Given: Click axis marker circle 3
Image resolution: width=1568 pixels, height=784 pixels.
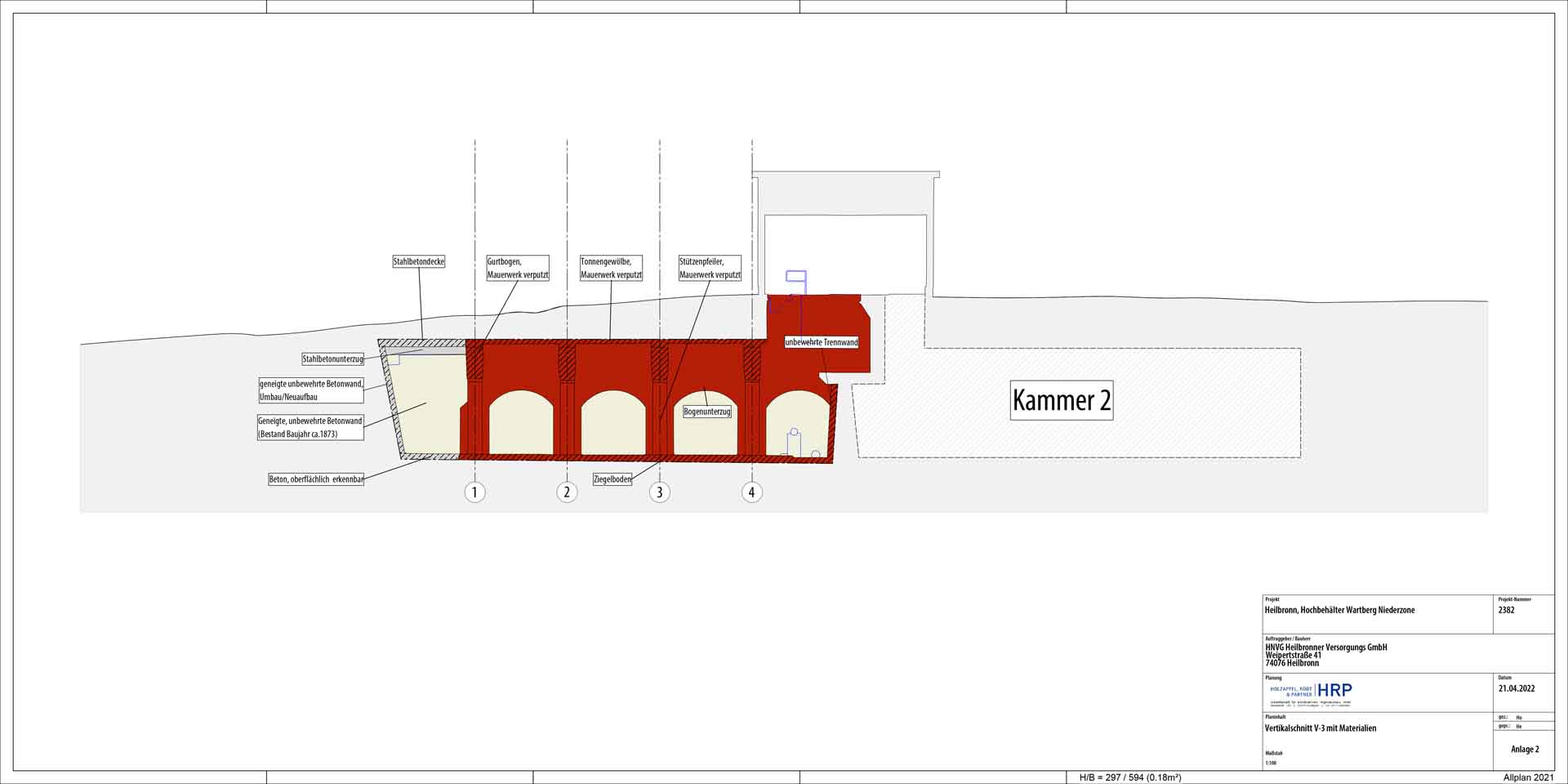Looking at the screenshot, I should tap(660, 492).
